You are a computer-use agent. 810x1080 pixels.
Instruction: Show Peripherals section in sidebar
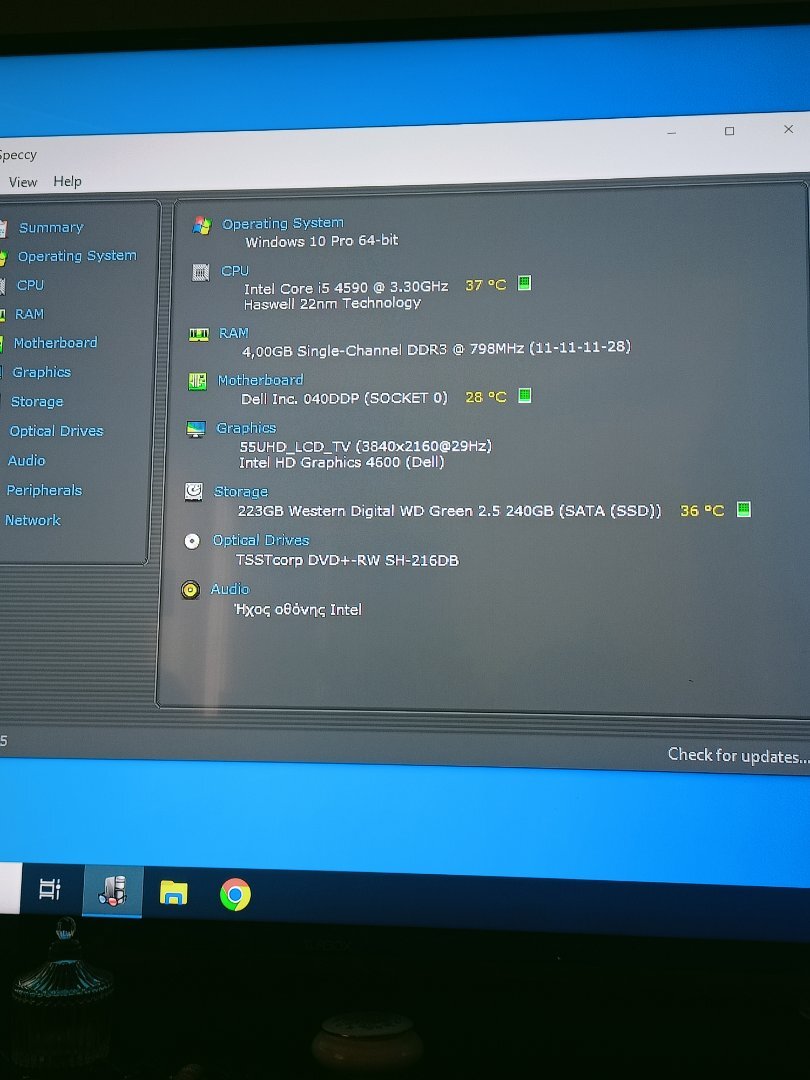click(44, 490)
